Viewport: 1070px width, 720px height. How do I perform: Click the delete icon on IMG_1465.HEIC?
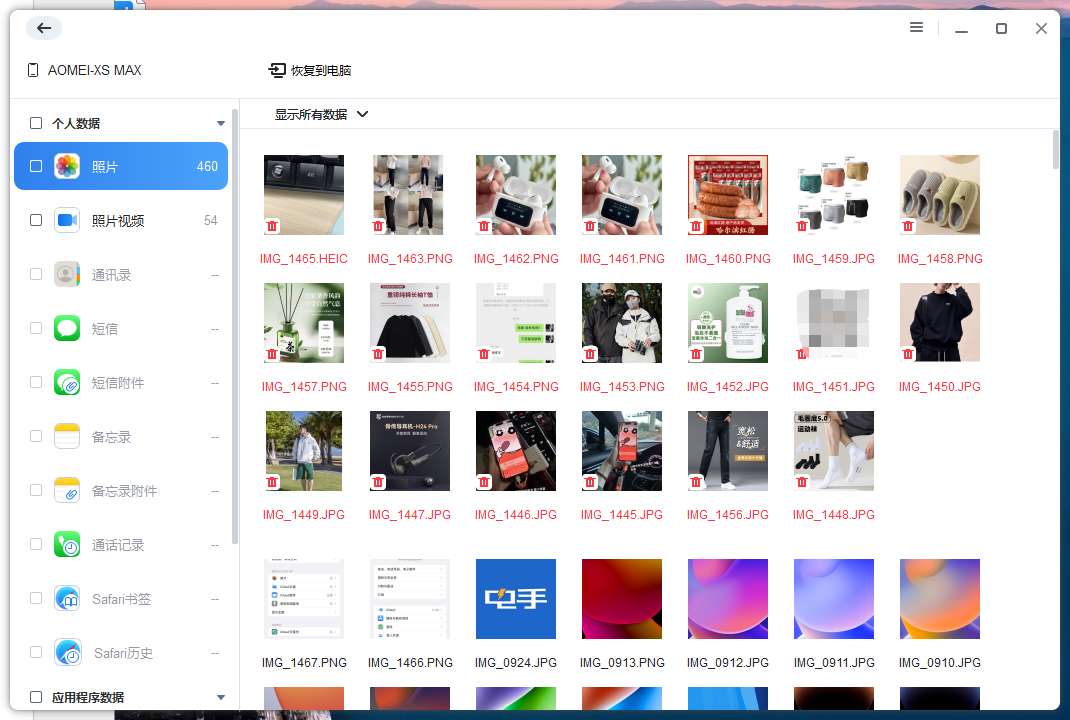pos(272,227)
